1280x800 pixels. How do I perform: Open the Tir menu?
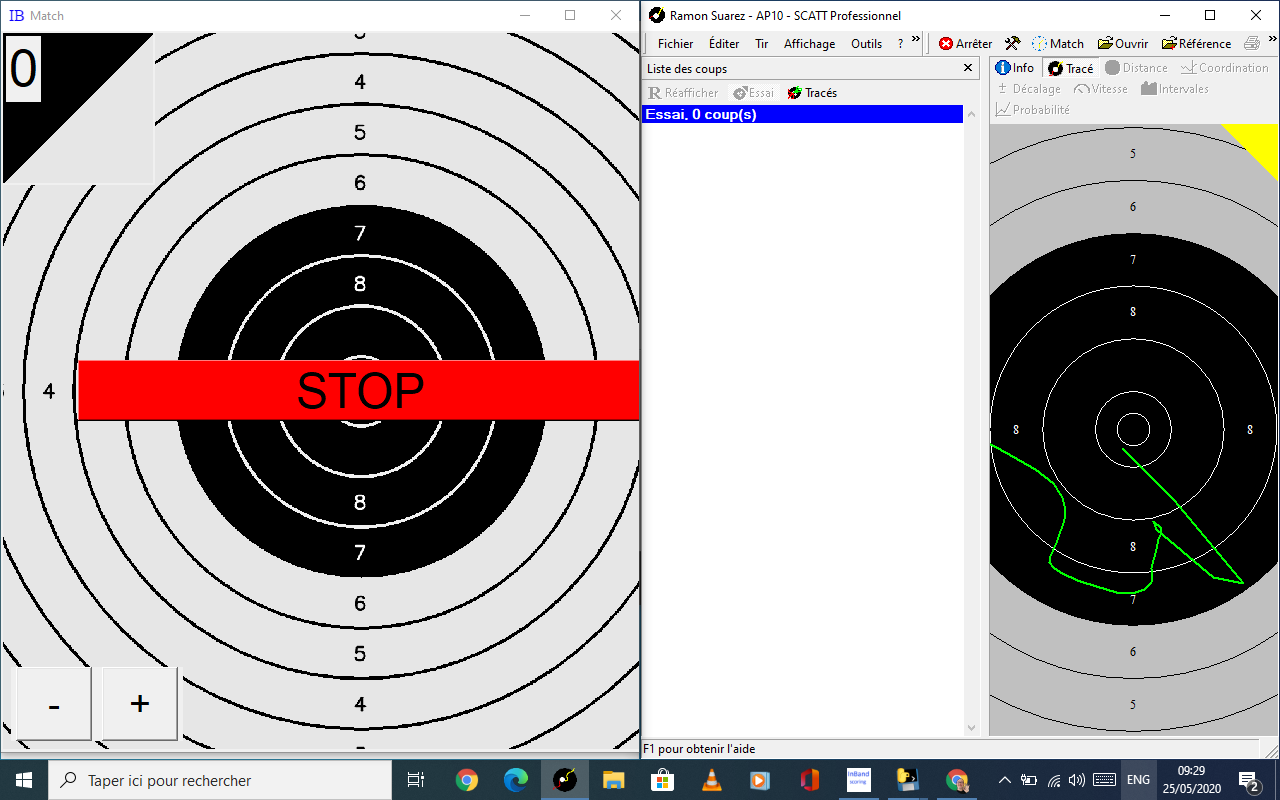coord(762,43)
